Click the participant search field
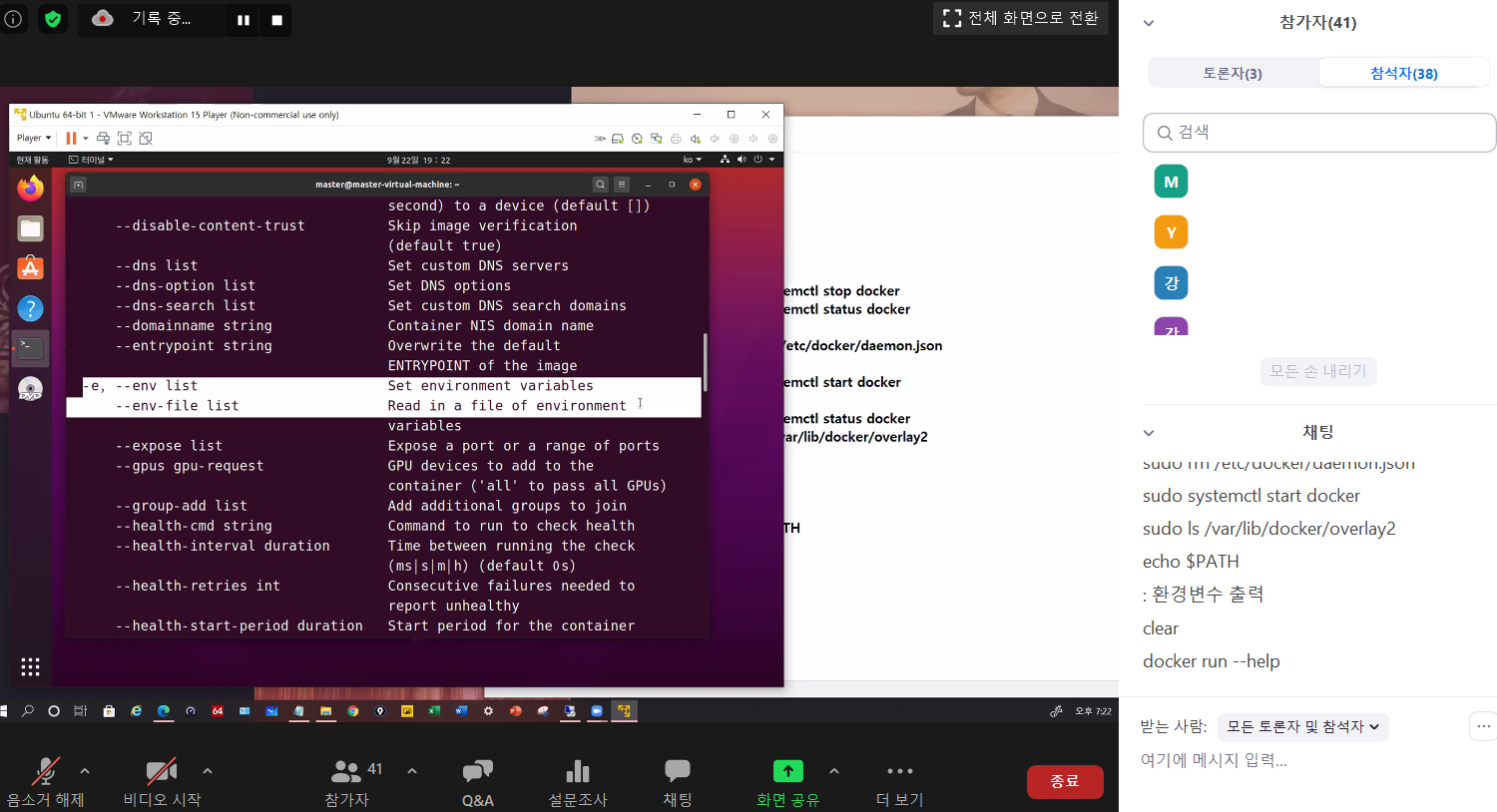Viewport: 1497px width, 812px height. tap(1319, 133)
